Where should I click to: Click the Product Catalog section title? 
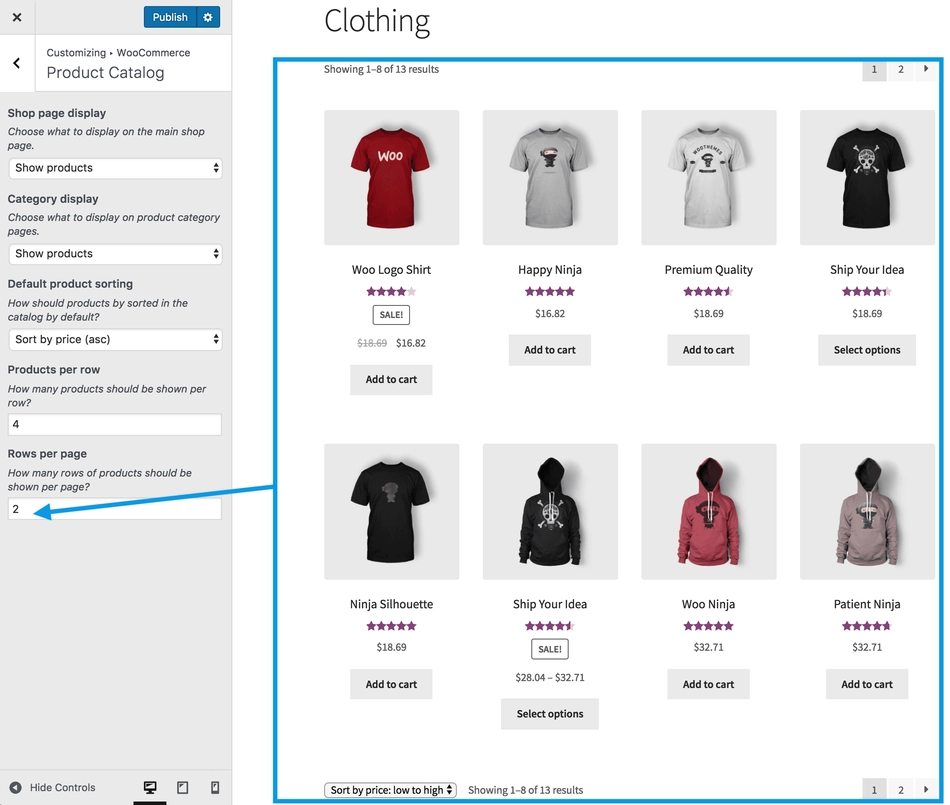(105, 73)
